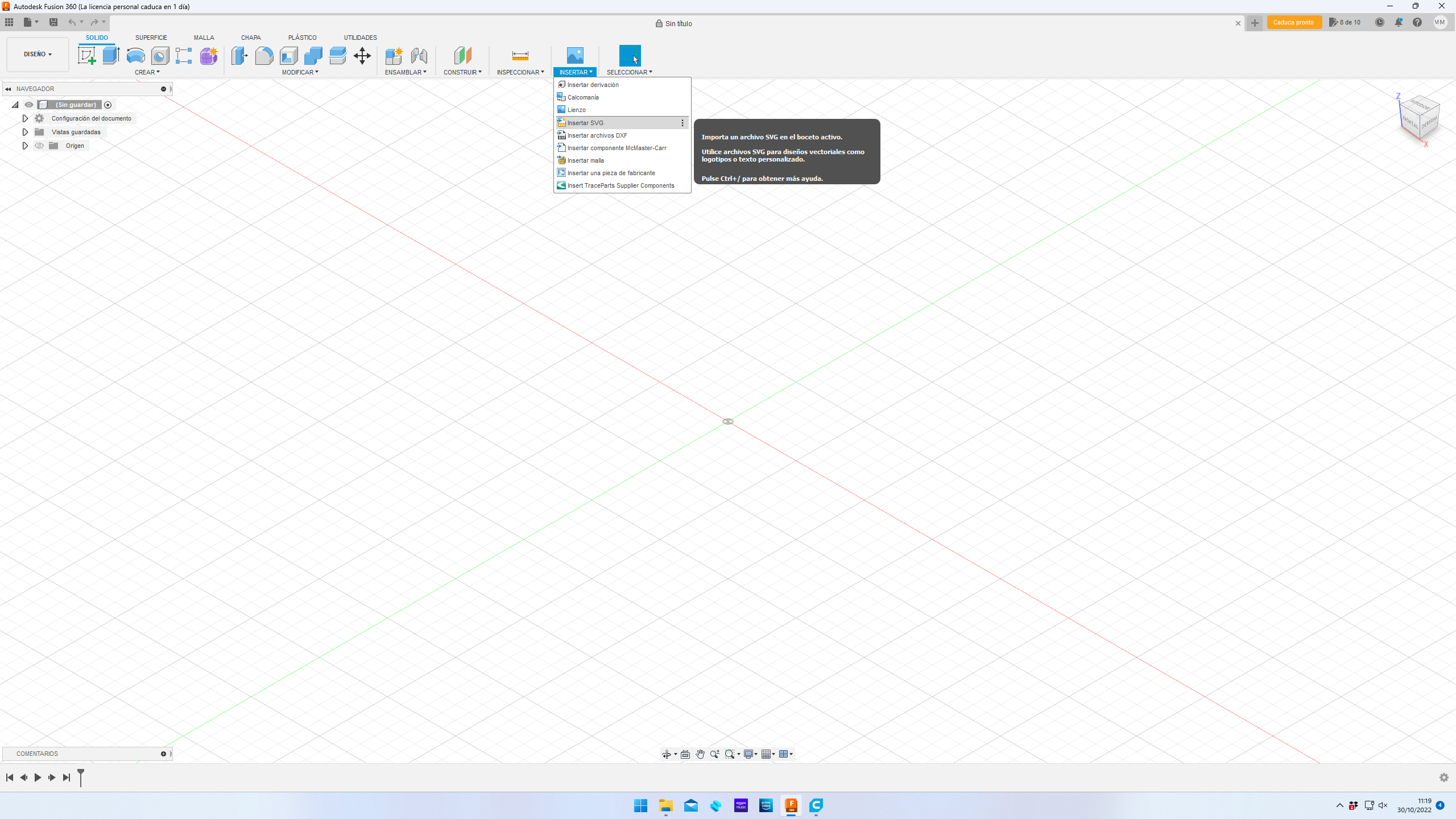Click the Fillet tool in Modificar

[x=264, y=56]
